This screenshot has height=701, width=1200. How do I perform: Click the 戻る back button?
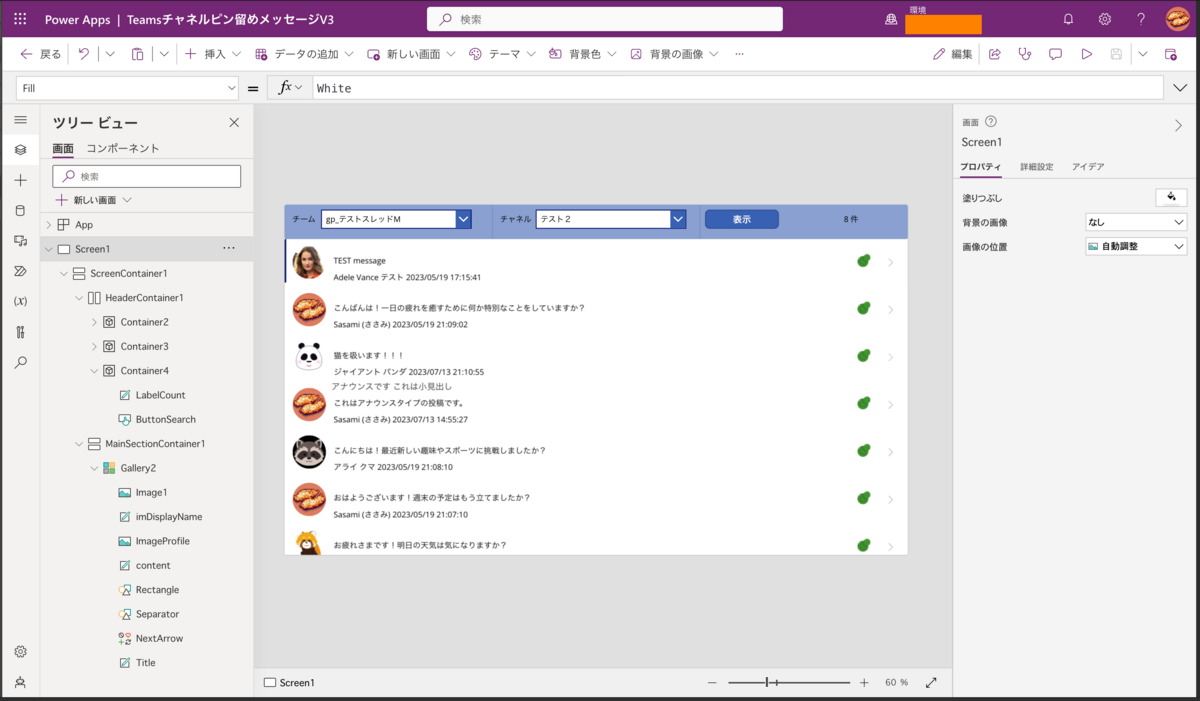pos(40,54)
